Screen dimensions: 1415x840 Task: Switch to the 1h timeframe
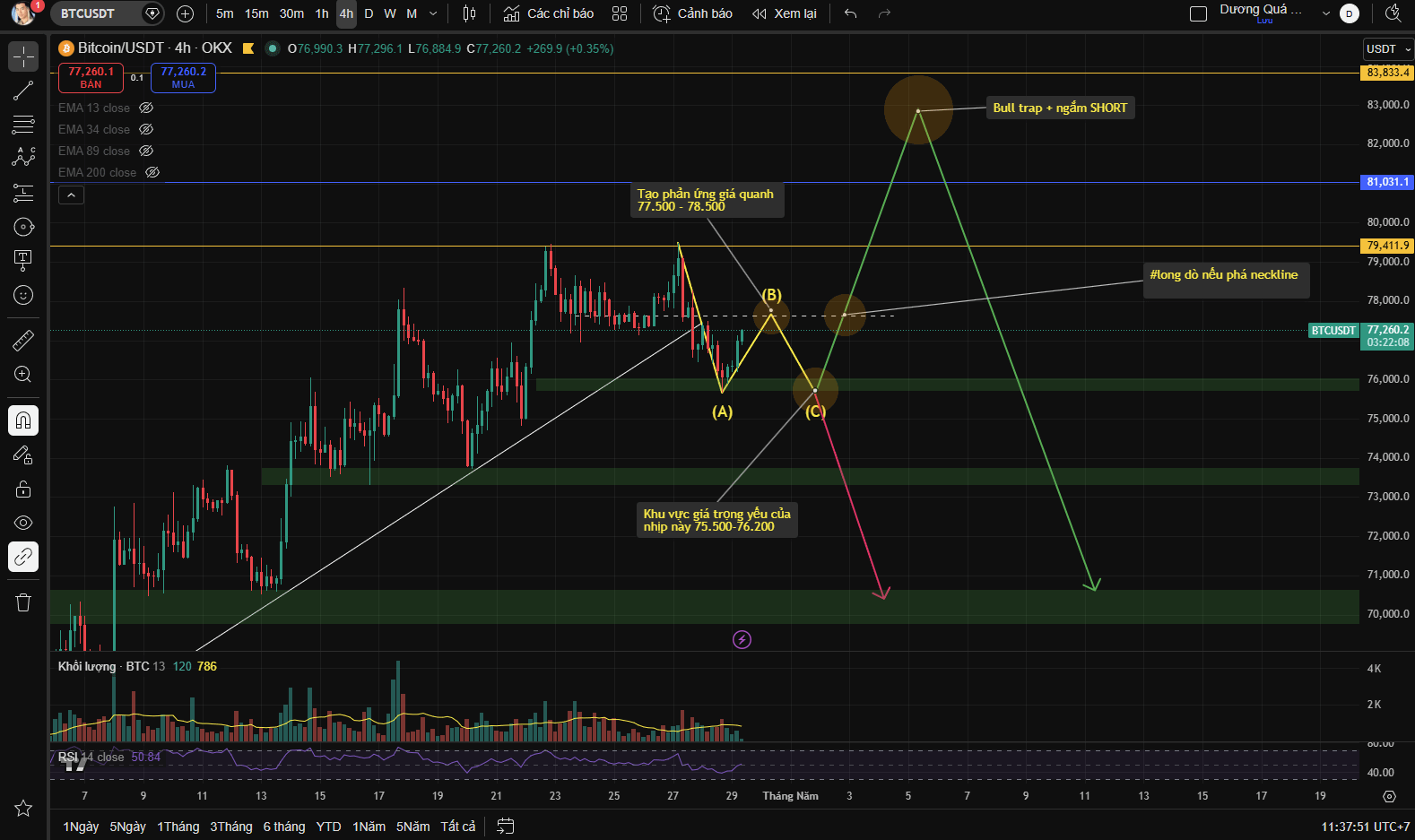(x=322, y=13)
